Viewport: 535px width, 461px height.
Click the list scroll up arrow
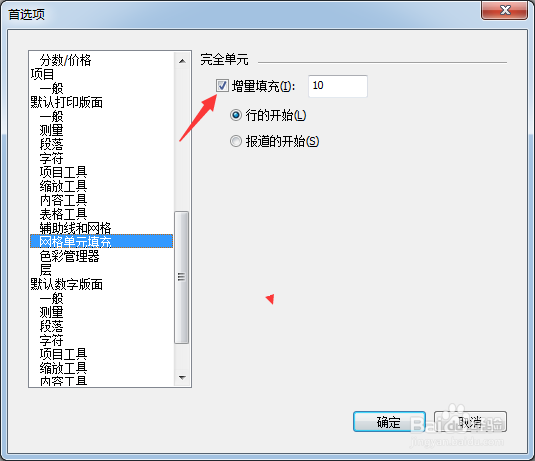[x=182, y=61]
